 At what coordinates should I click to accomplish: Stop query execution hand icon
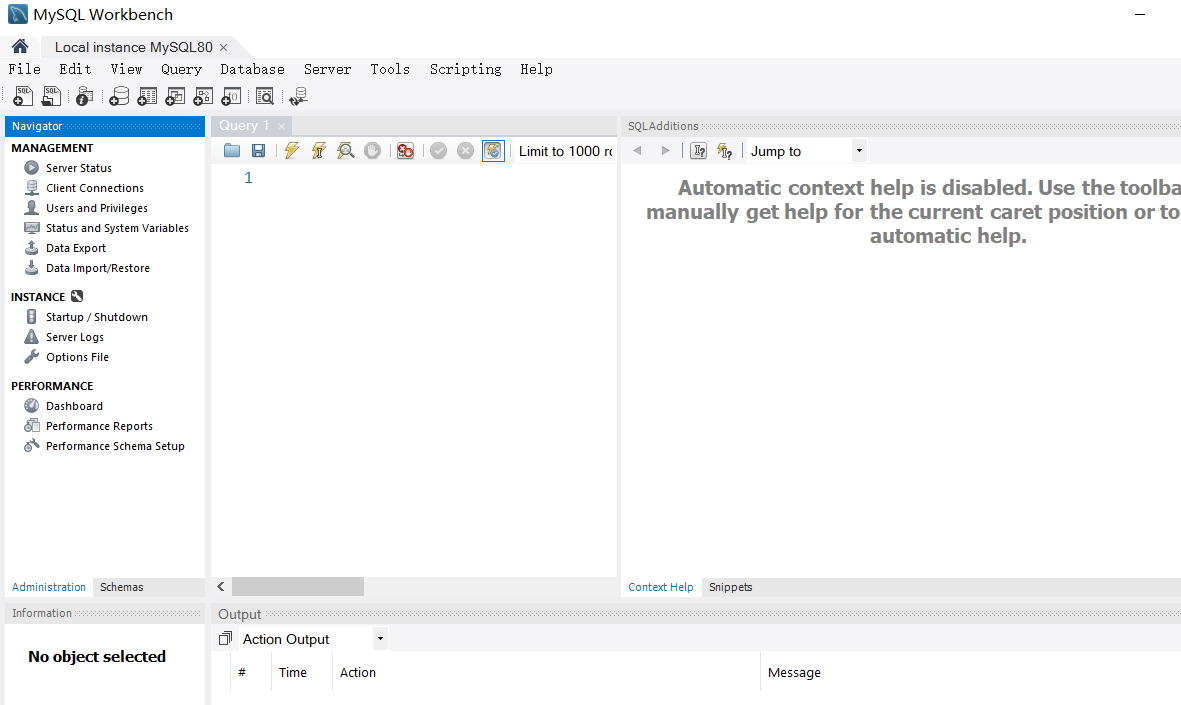click(x=372, y=151)
